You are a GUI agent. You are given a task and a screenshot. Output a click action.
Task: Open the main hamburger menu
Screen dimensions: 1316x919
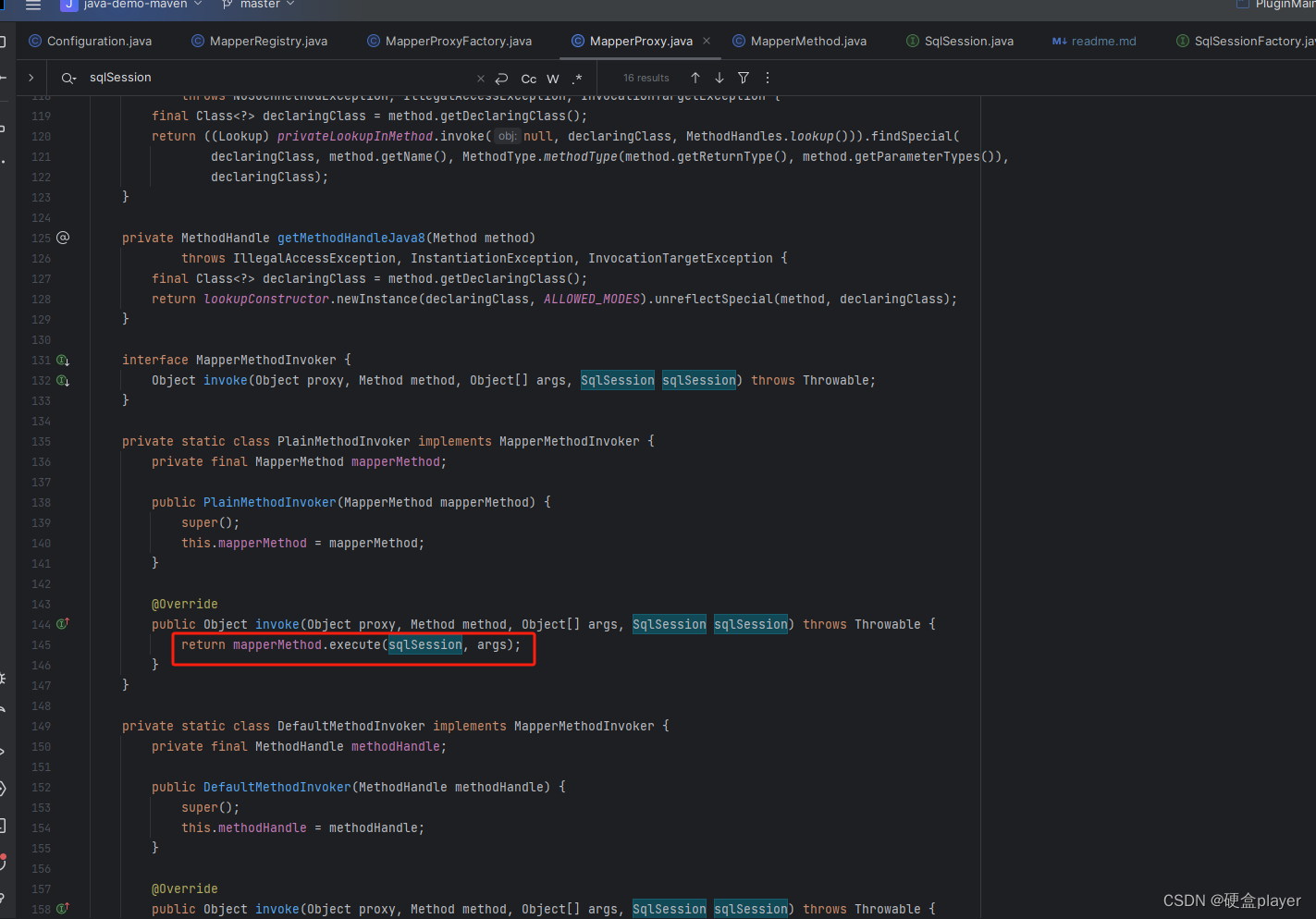(33, 5)
